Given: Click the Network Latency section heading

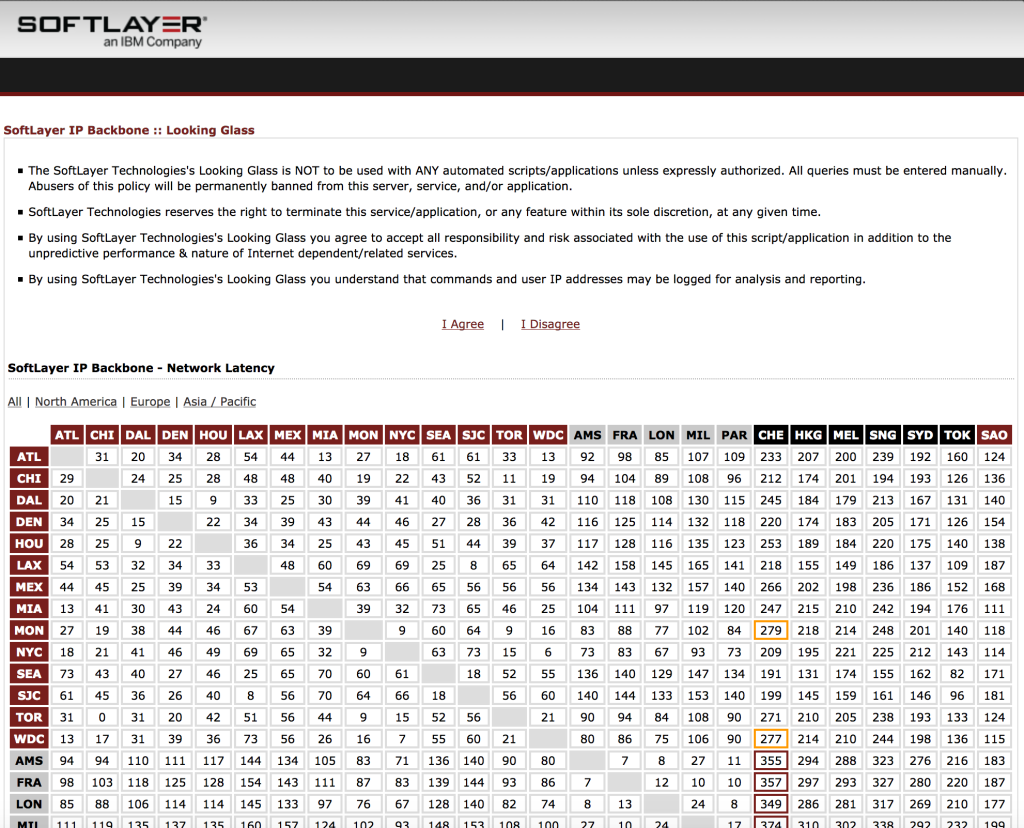Looking at the screenshot, I should pyautogui.click(x=141, y=368).
